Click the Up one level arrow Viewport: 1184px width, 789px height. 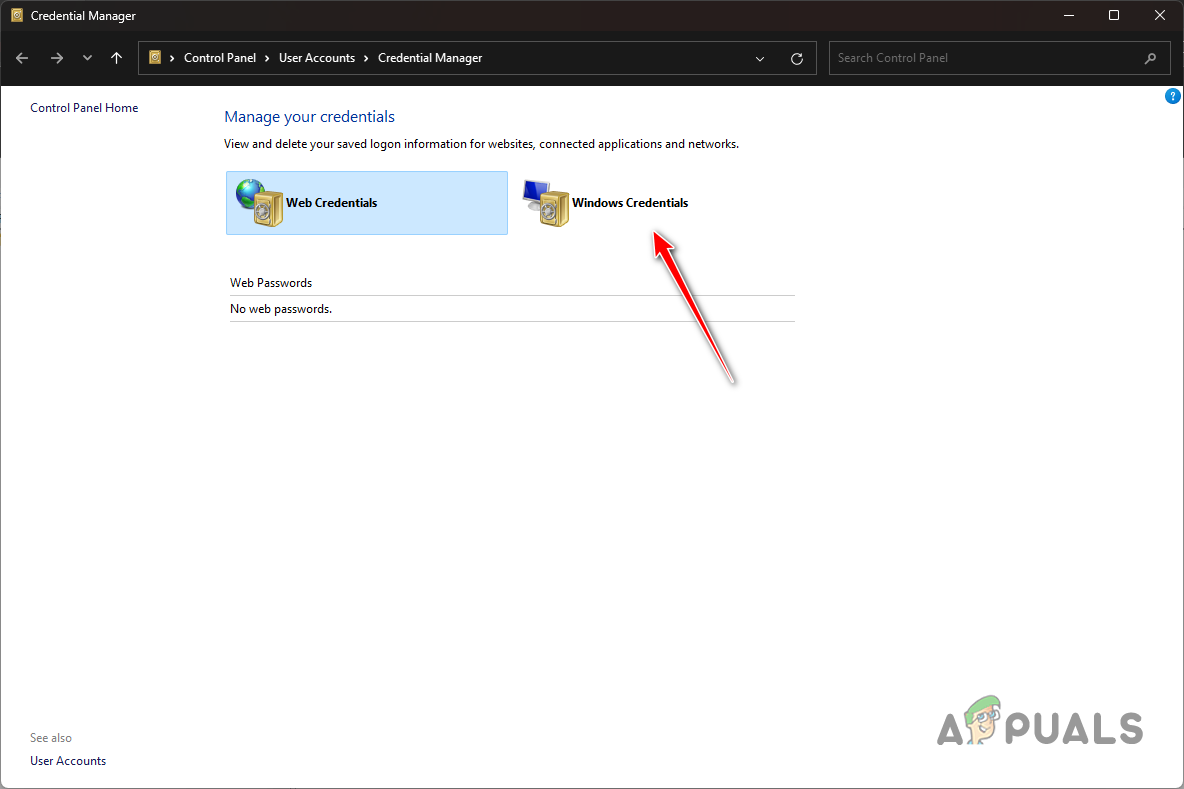pos(116,58)
